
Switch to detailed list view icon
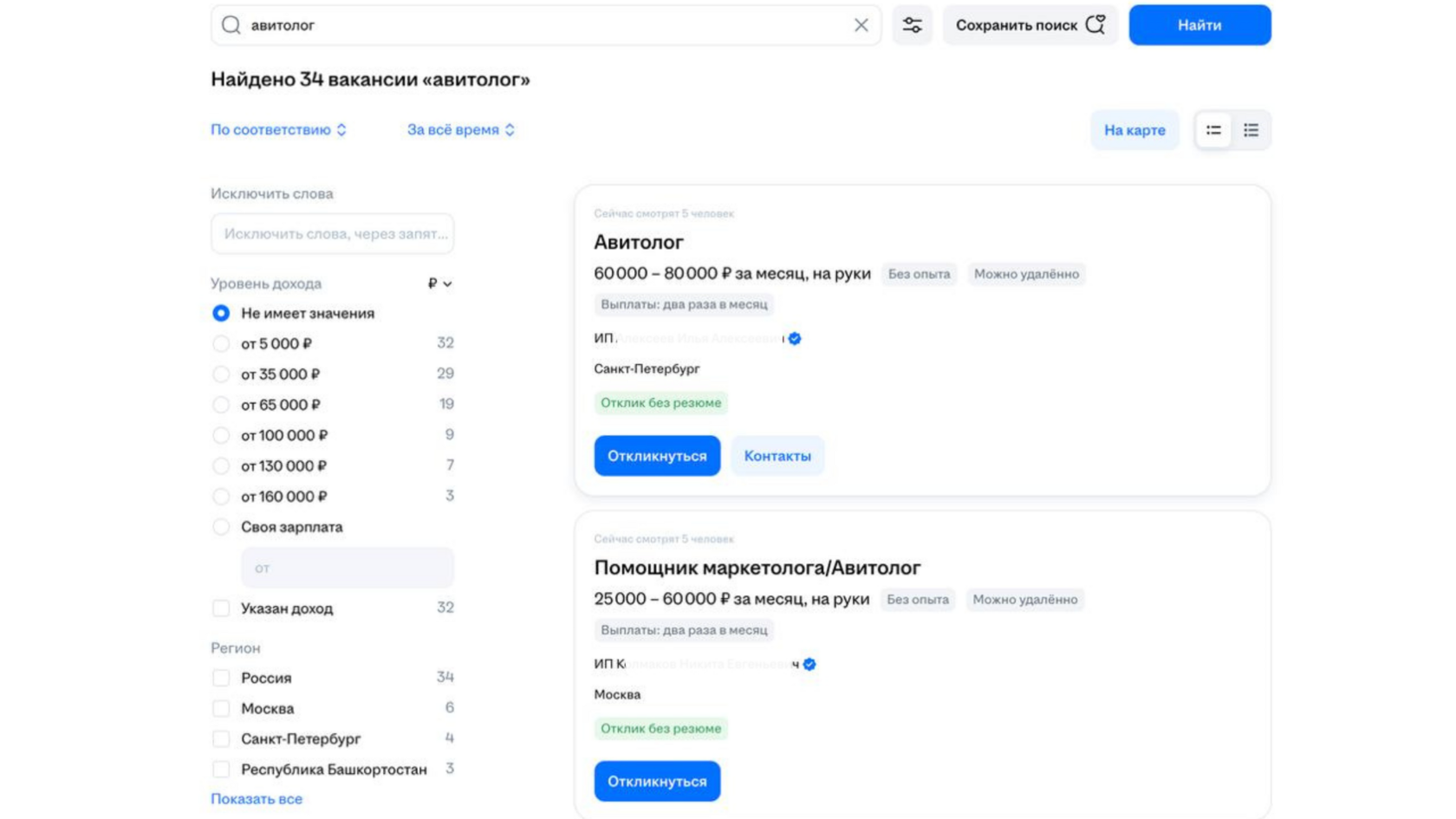point(1251,130)
